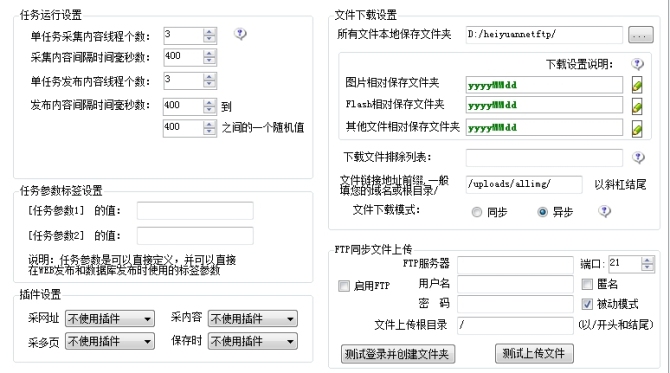This screenshot has height=373, width=670.
Task: Decrease the publishing thread count
Action: tap(209, 84)
